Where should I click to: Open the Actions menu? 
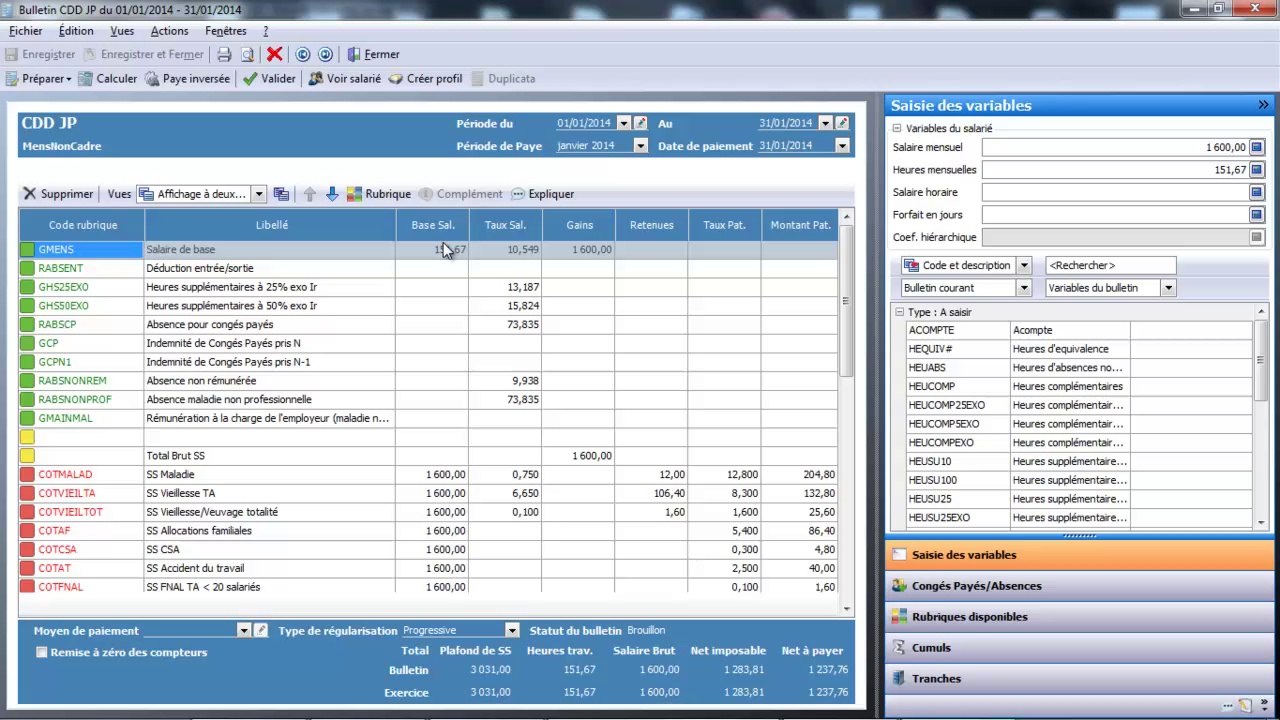[x=169, y=31]
